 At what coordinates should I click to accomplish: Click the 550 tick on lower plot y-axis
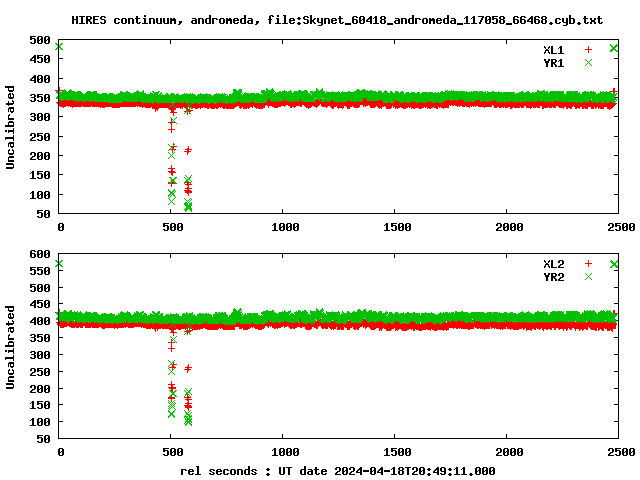tap(40, 271)
